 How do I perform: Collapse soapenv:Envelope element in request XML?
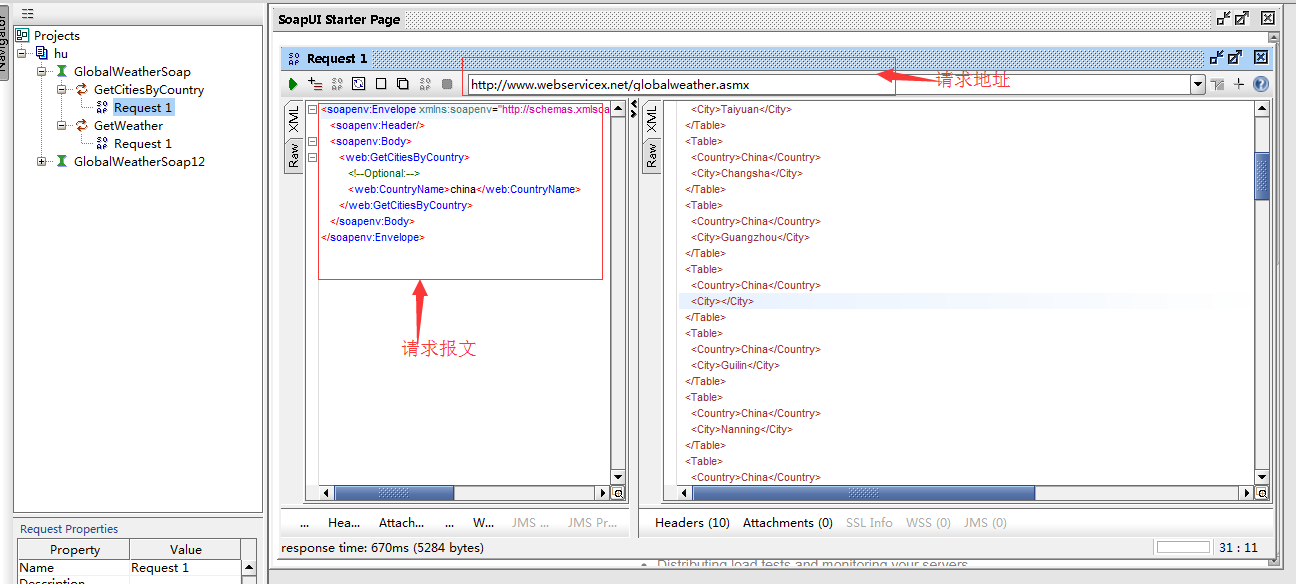coord(313,109)
